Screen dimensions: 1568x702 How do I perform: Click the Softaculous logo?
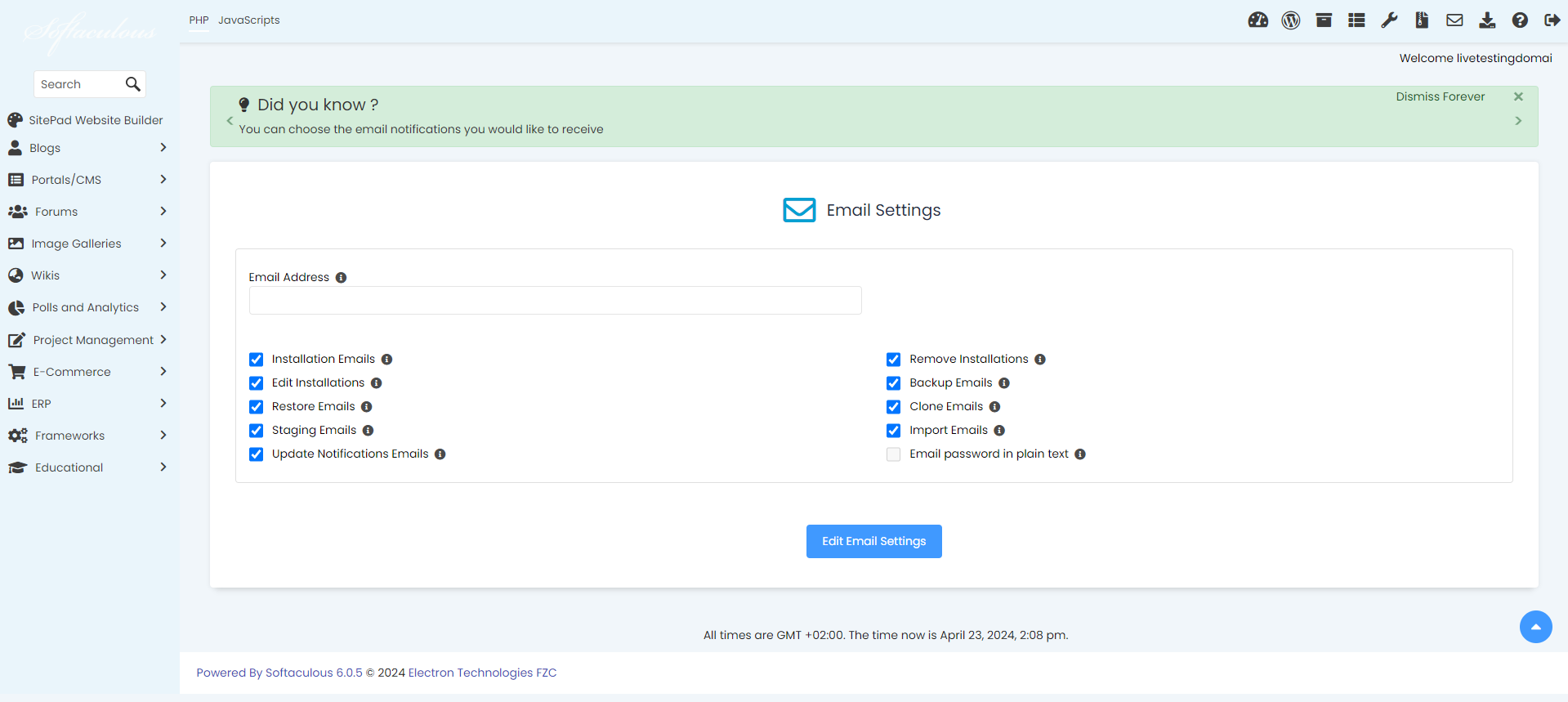pos(90,33)
